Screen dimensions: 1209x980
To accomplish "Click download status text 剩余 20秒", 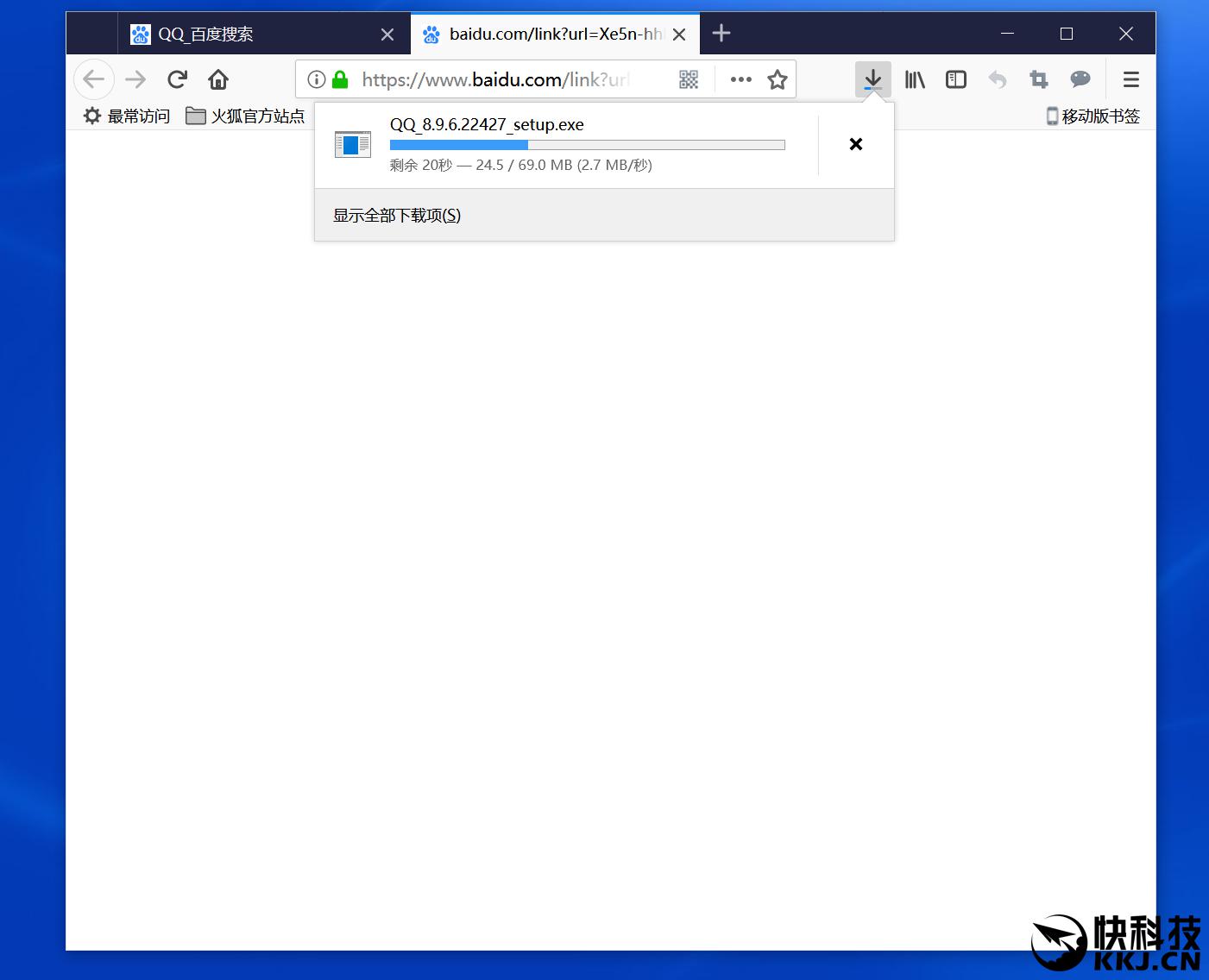I will (x=421, y=165).
